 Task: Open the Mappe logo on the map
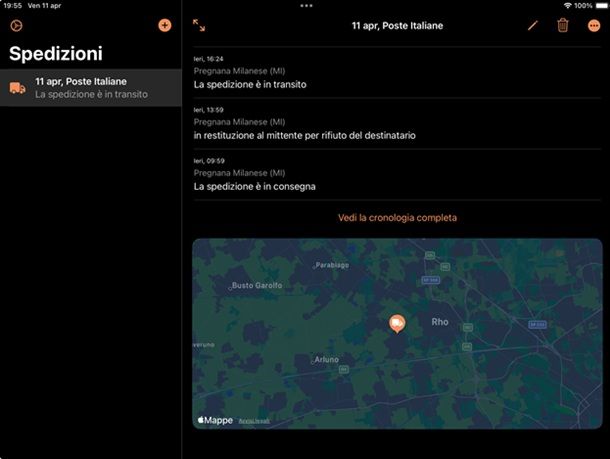[215, 420]
